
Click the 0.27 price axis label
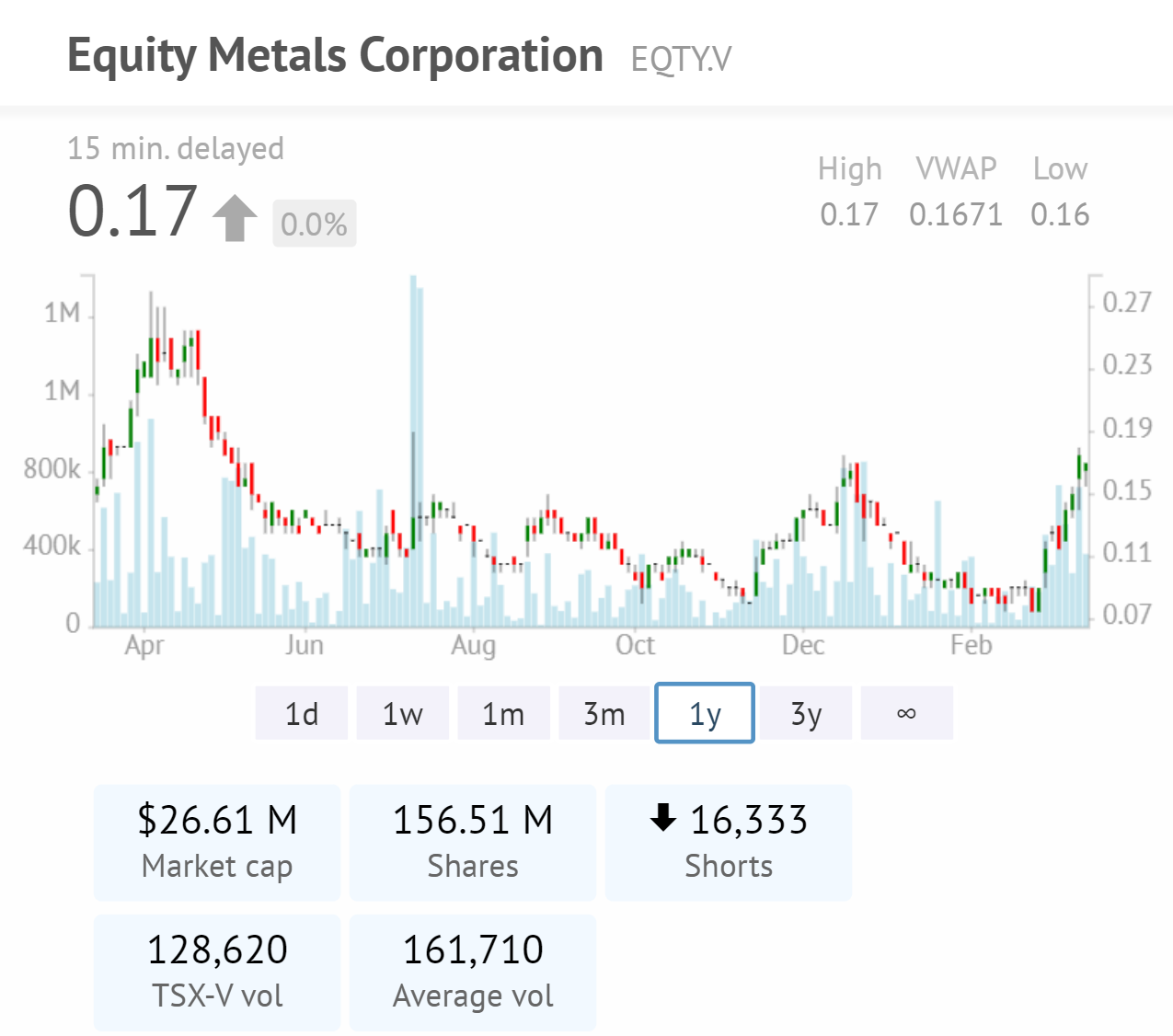click(x=1127, y=302)
